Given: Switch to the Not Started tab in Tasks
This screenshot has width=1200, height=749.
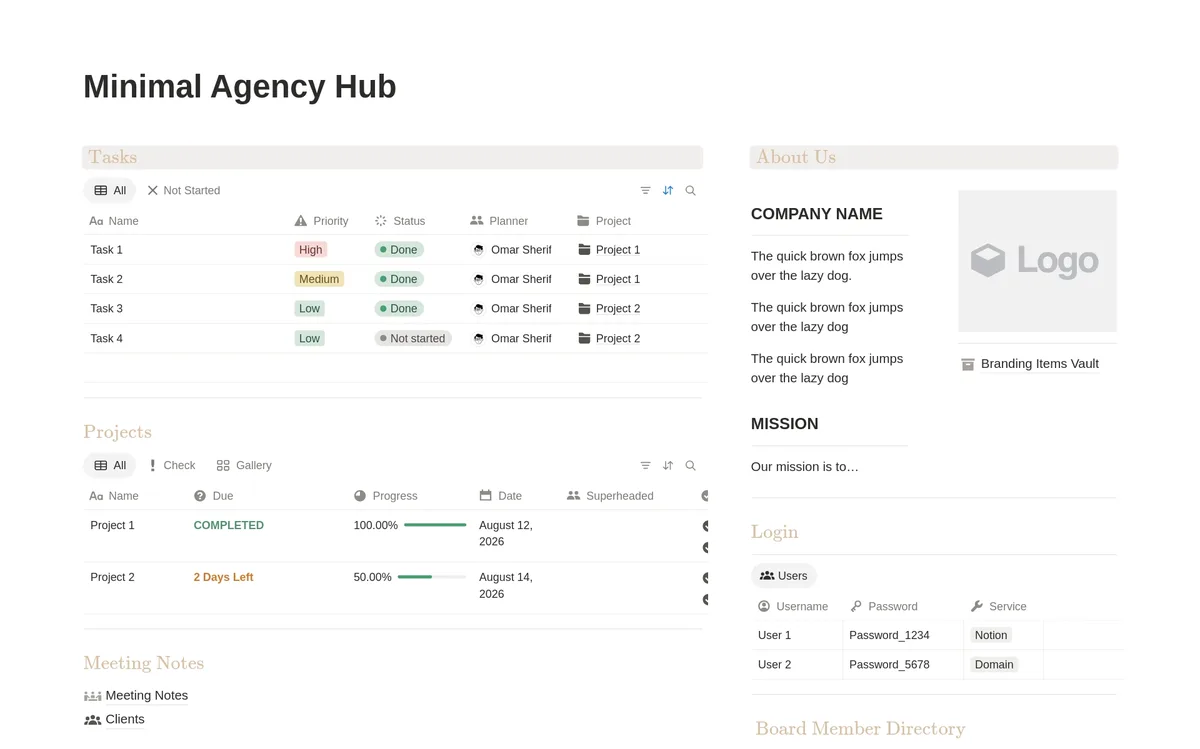Looking at the screenshot, I should (184, 190).
